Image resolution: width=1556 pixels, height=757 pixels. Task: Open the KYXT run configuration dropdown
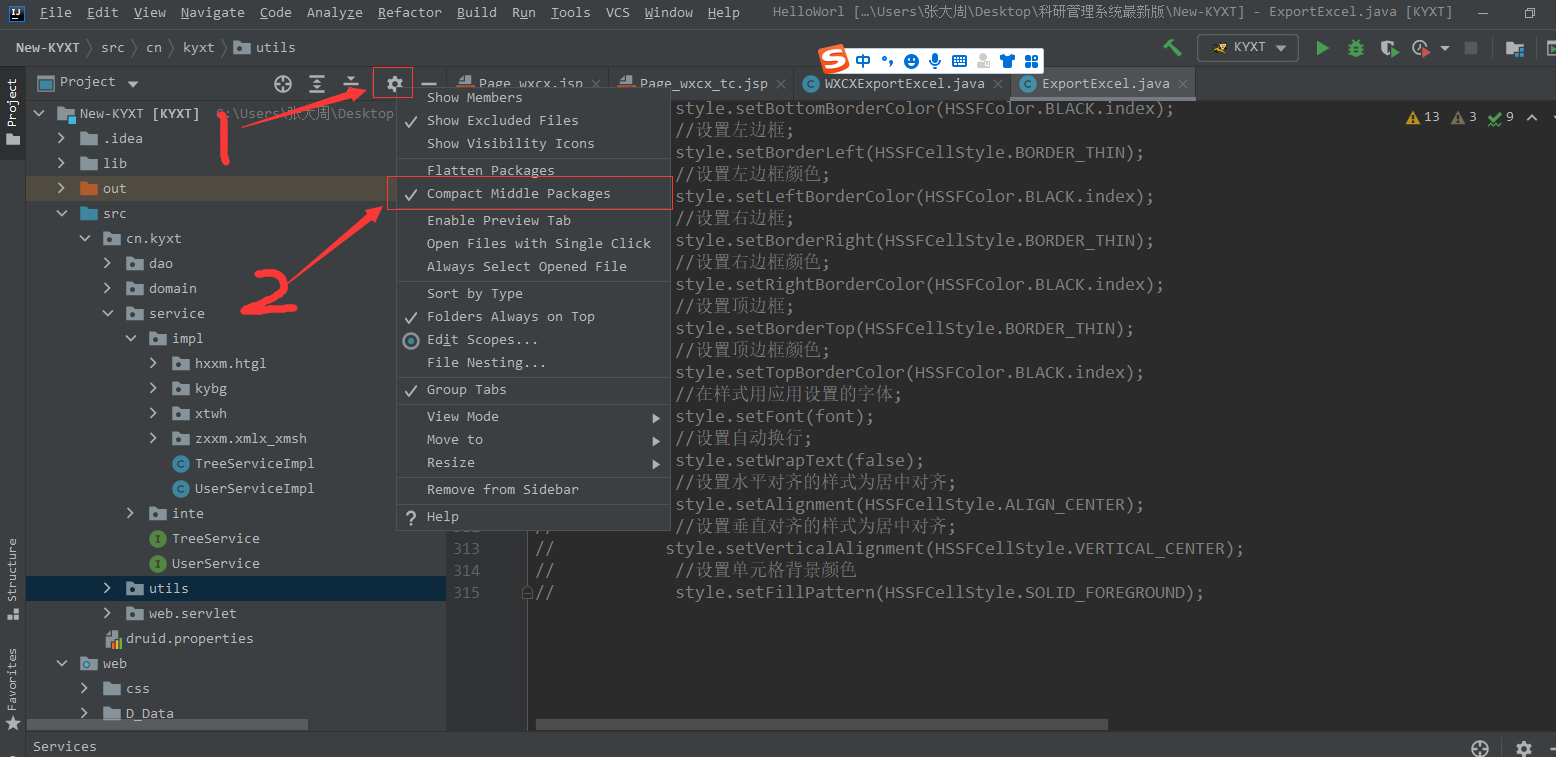pyautogui.click(x=1248, y=47)
